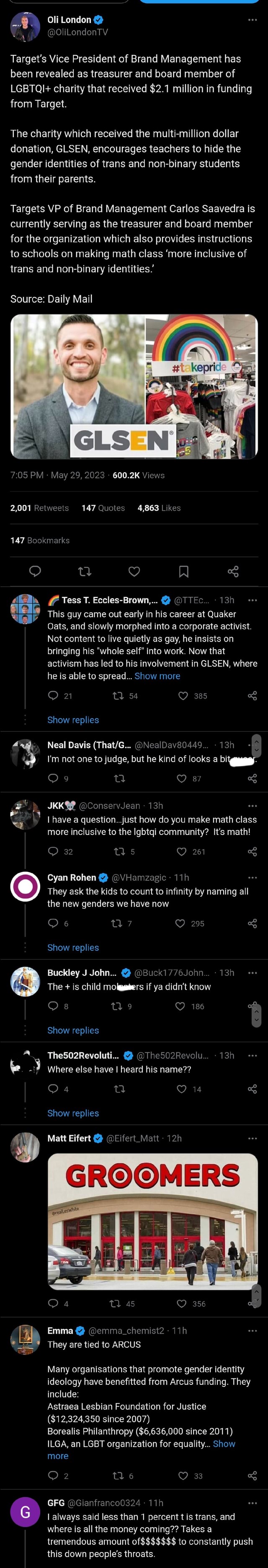
Task: Share the main tweet via share icon
Action: tap(233, 571)
